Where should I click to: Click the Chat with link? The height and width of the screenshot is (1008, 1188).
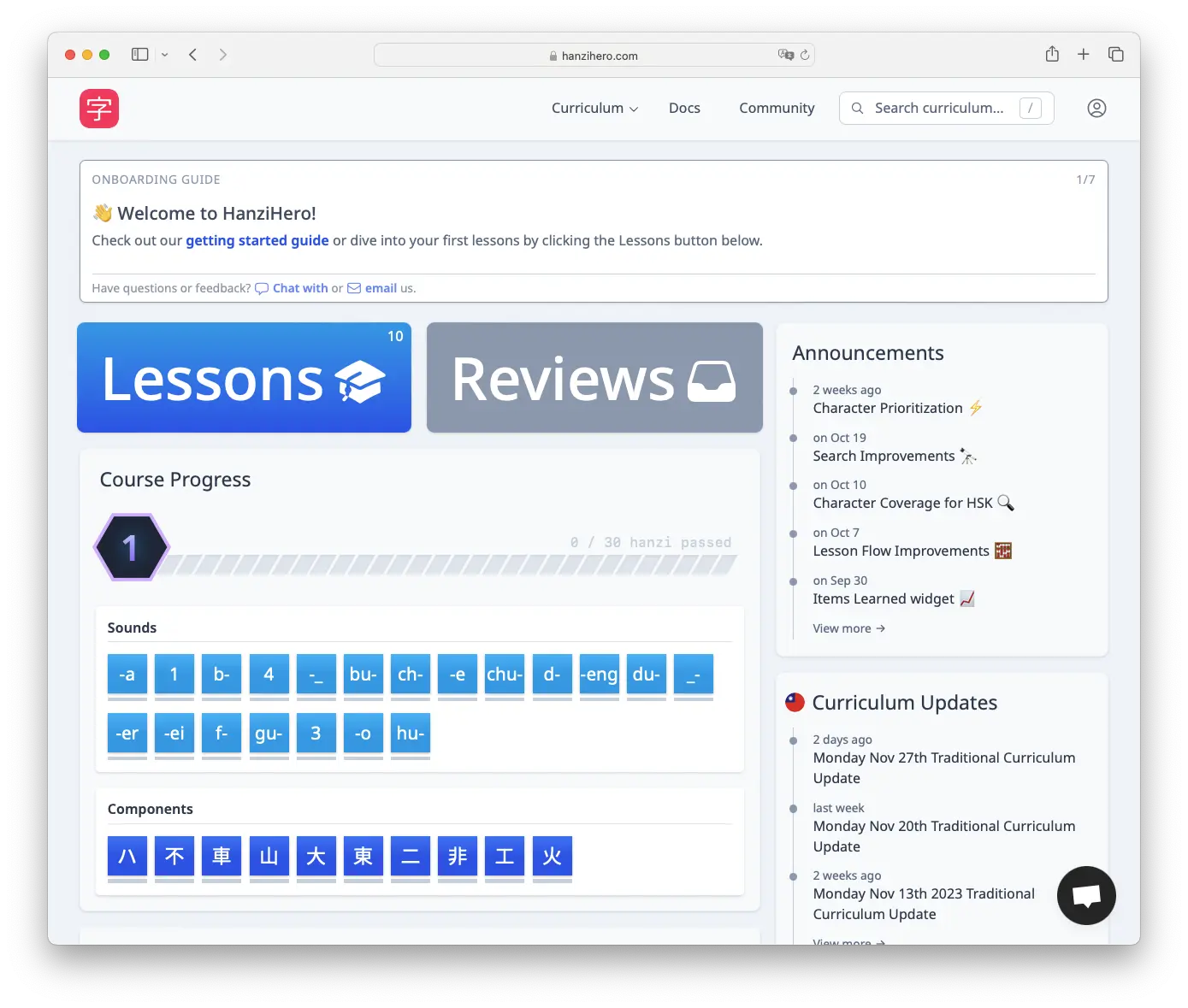[x=292, y=288]
